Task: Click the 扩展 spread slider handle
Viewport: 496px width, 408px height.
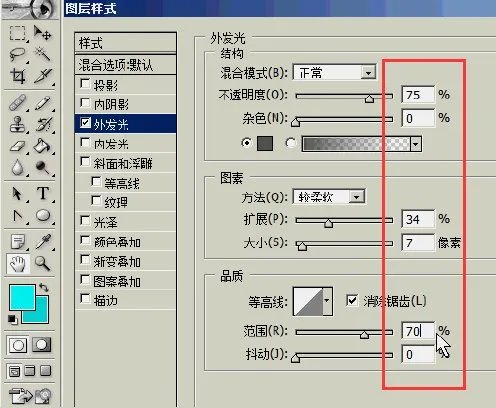Action: [329, 223]
